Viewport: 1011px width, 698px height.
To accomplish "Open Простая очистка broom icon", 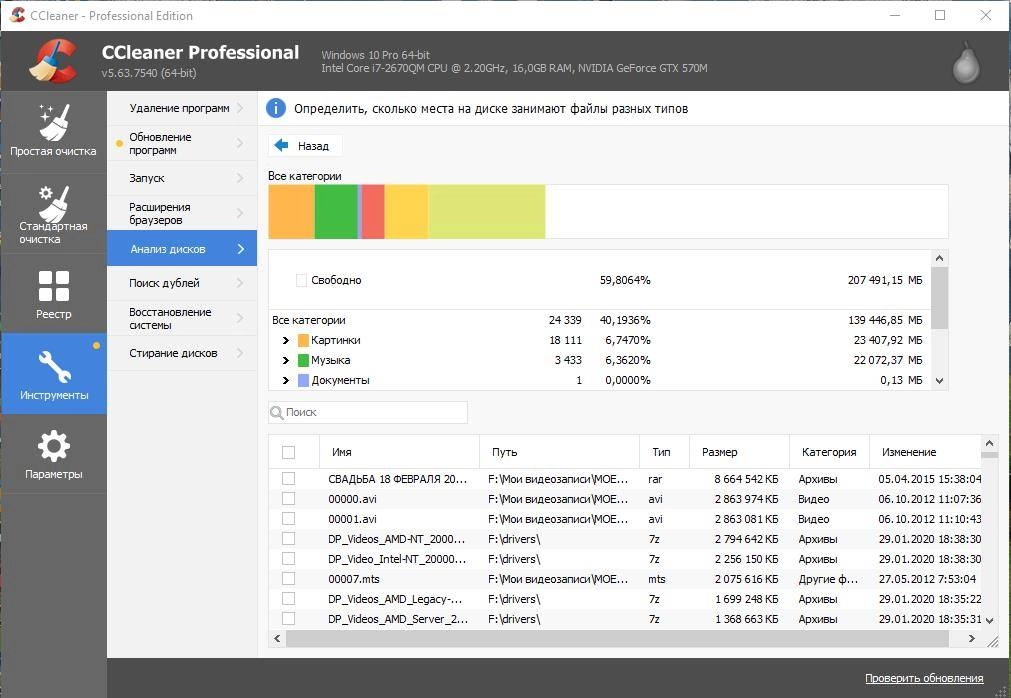I will click(54, 122).
